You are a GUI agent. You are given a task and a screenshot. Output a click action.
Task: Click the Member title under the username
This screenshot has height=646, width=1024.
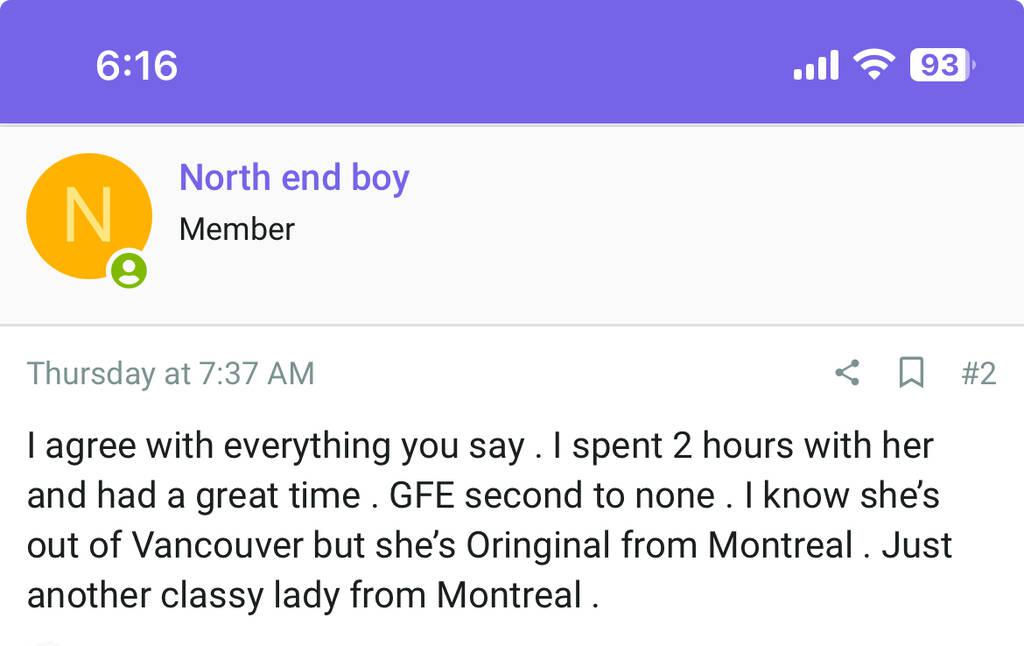pyautogui.click(x=237, y=229)
